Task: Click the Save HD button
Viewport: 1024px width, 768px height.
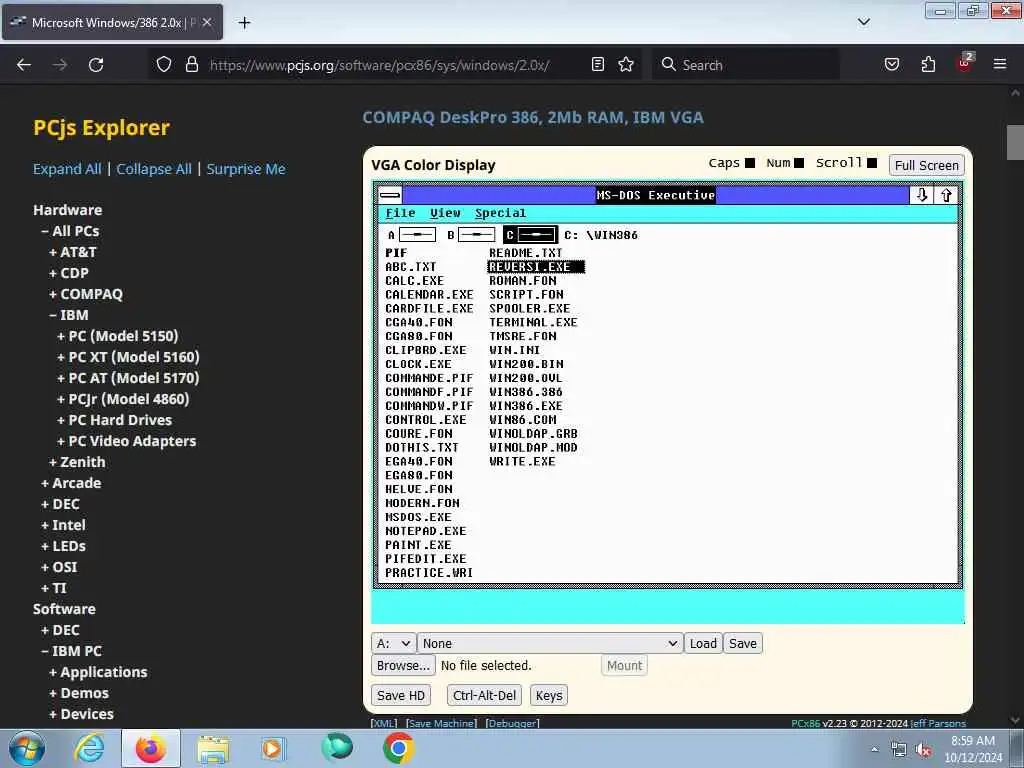Action: 401,696
